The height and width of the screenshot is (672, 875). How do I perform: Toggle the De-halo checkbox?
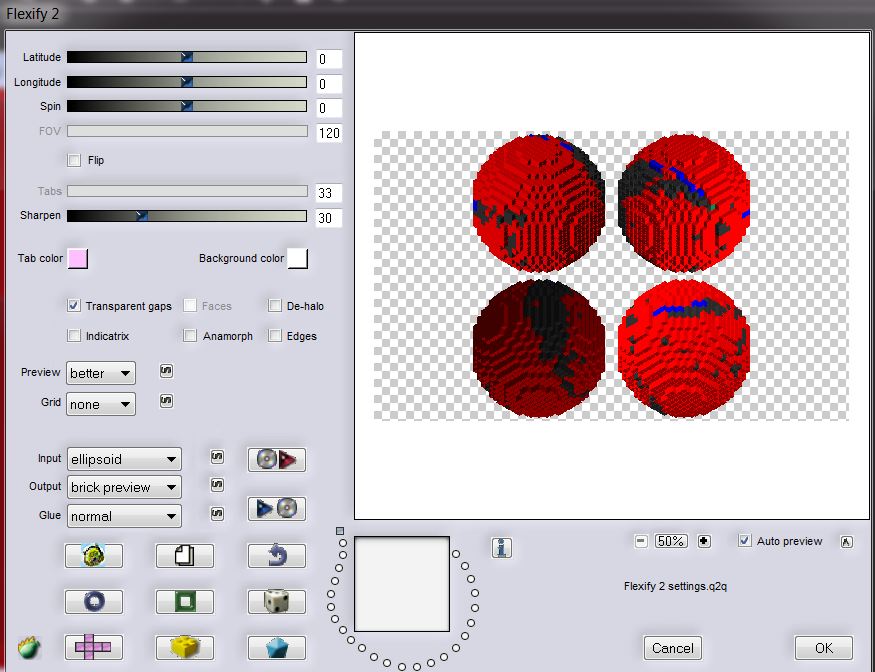point(275,305)
